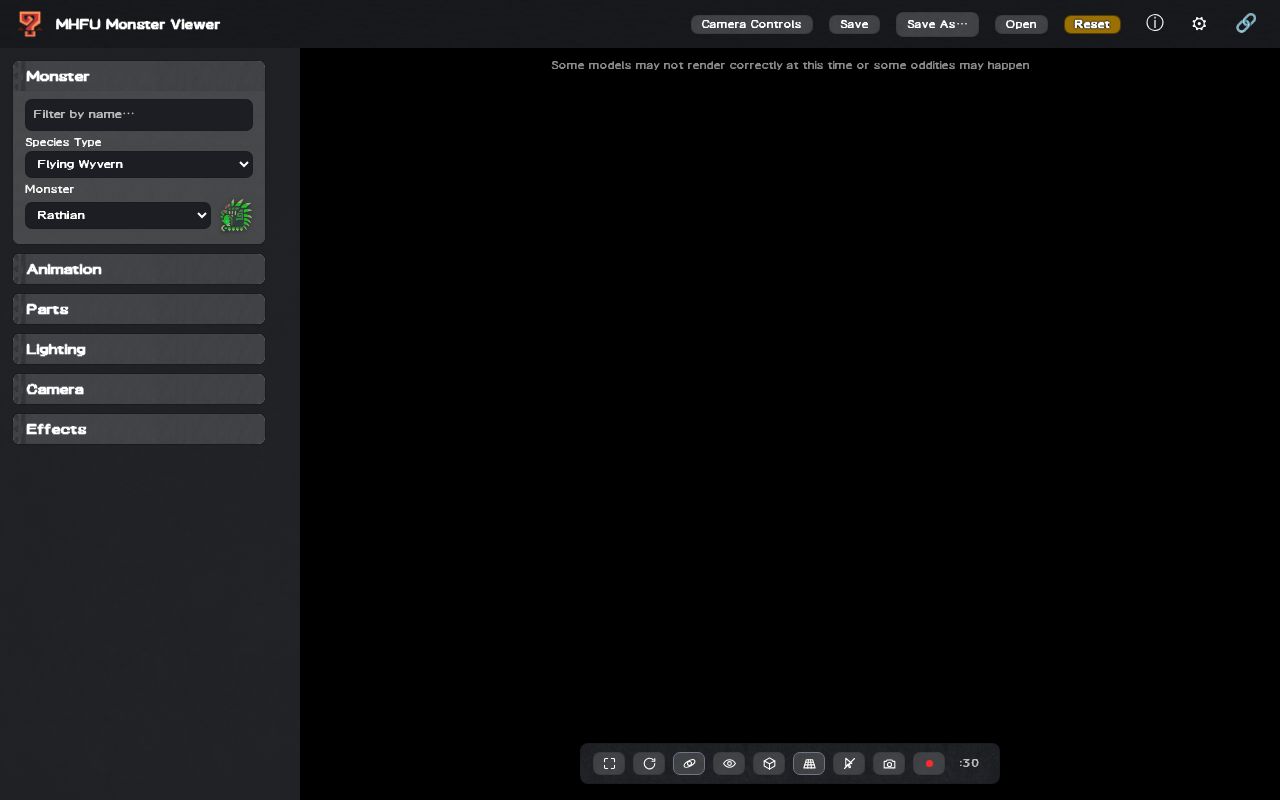Collapse the Monster panel
This screenshot has height=800, width=1280.
(139, 76)
